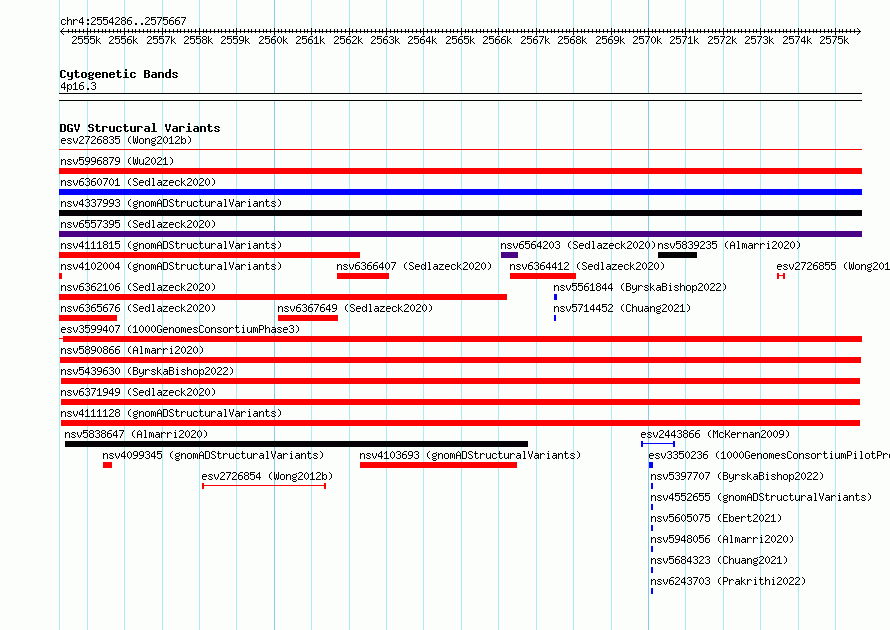Click the red bar under nsv4103693
The width and height of the screenshot is (890, 630).
click(x=438, y=465)
